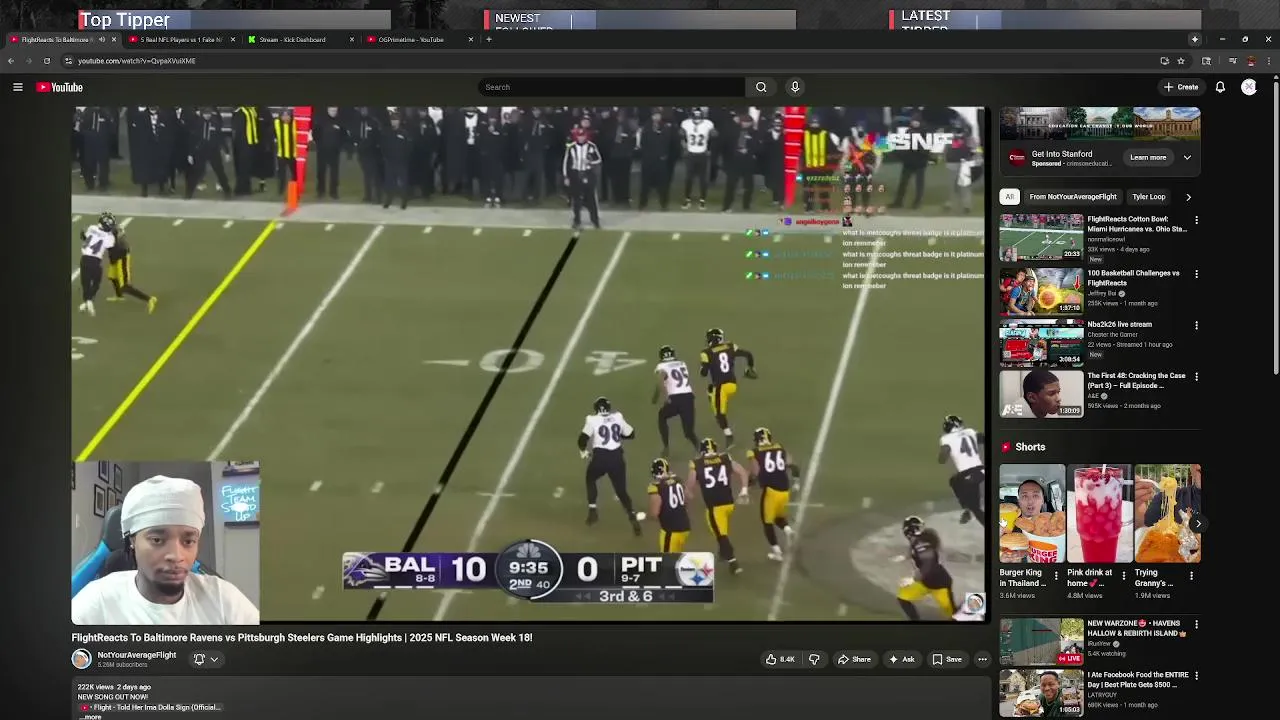This screenshot has height=720, width=1280.
Task: Open YouTube notifications bell
Action: [1220, 87]
